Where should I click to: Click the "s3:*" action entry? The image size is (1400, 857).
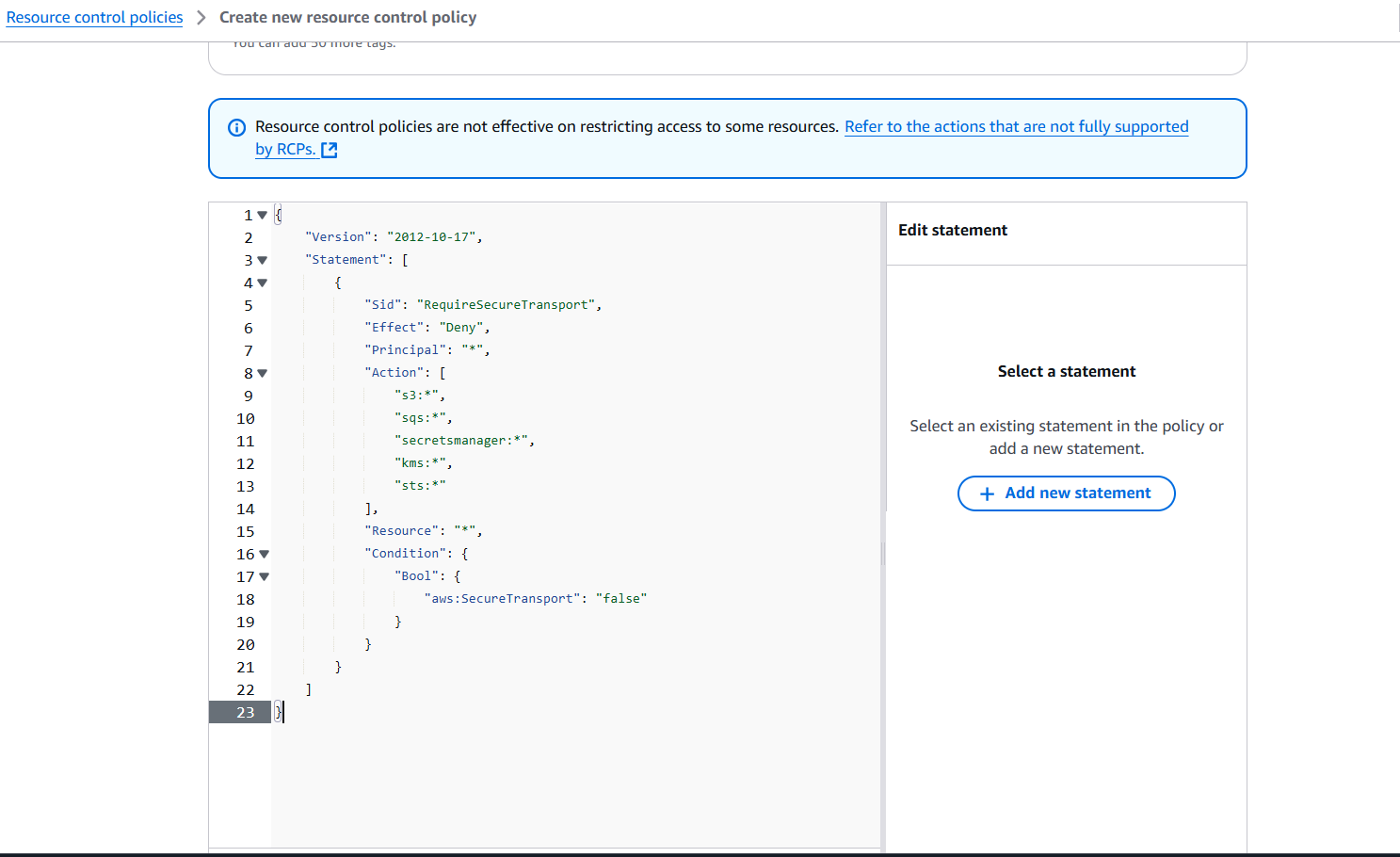(x=416, y=396)
